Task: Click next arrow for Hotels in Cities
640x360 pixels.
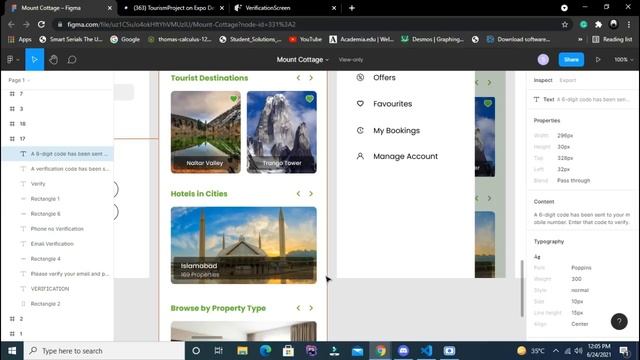Action: click(311, 193)
